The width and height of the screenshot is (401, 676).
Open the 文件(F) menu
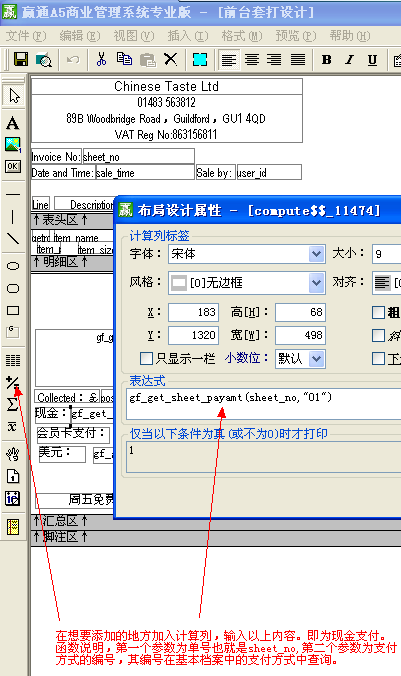[x=26, y=36]
